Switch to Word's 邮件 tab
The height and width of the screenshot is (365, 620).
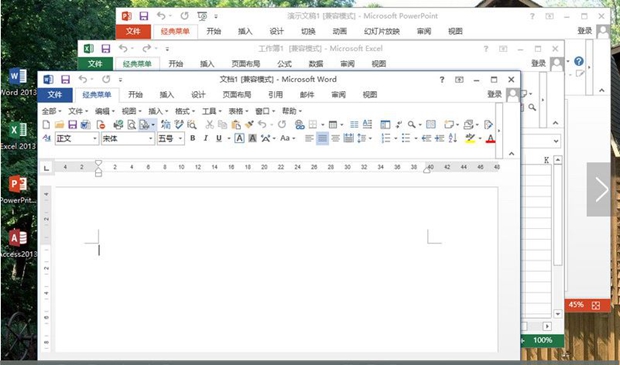click(x=307, y=95)
